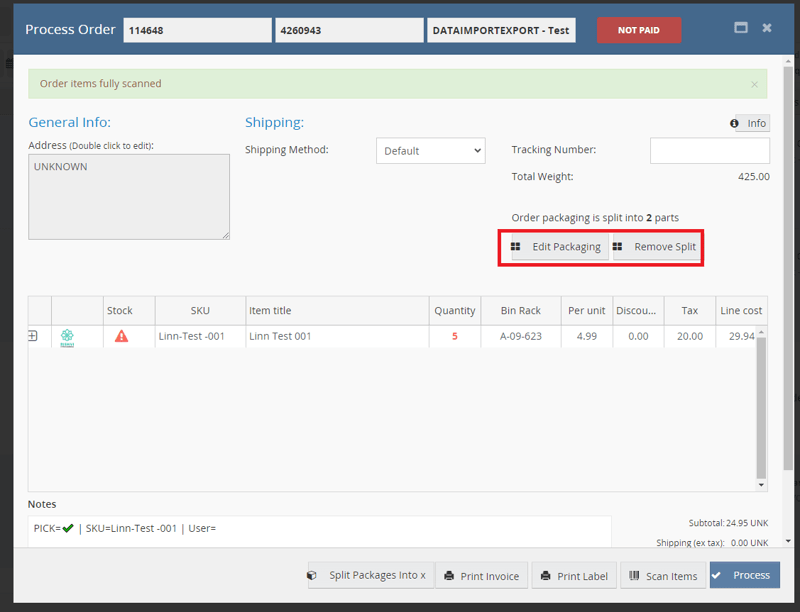Click the NOT PAID status badge
800x612 pixels.
tap(639, 30)
